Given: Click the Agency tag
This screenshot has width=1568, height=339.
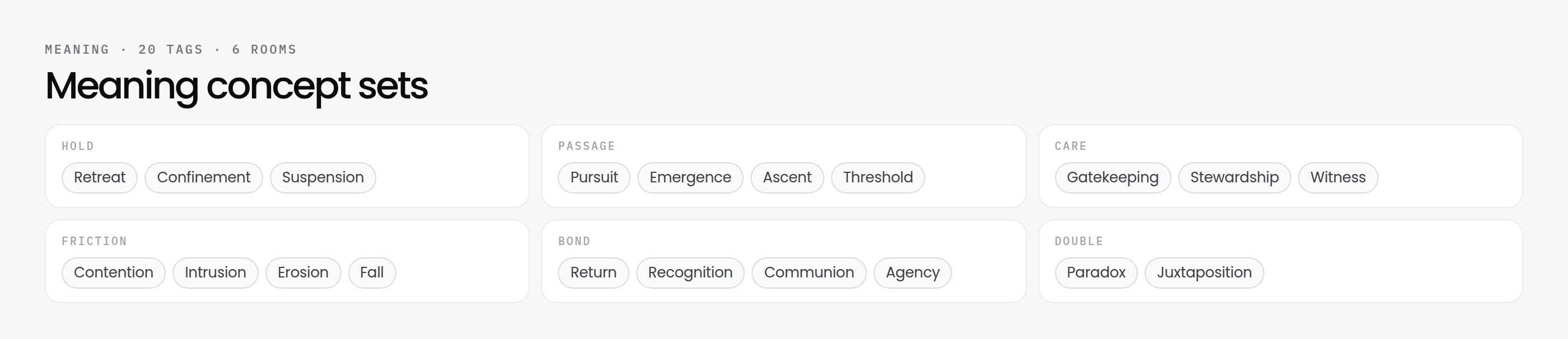Looking at the screenshot, I should pyautogui.click(x=912, y=273).
